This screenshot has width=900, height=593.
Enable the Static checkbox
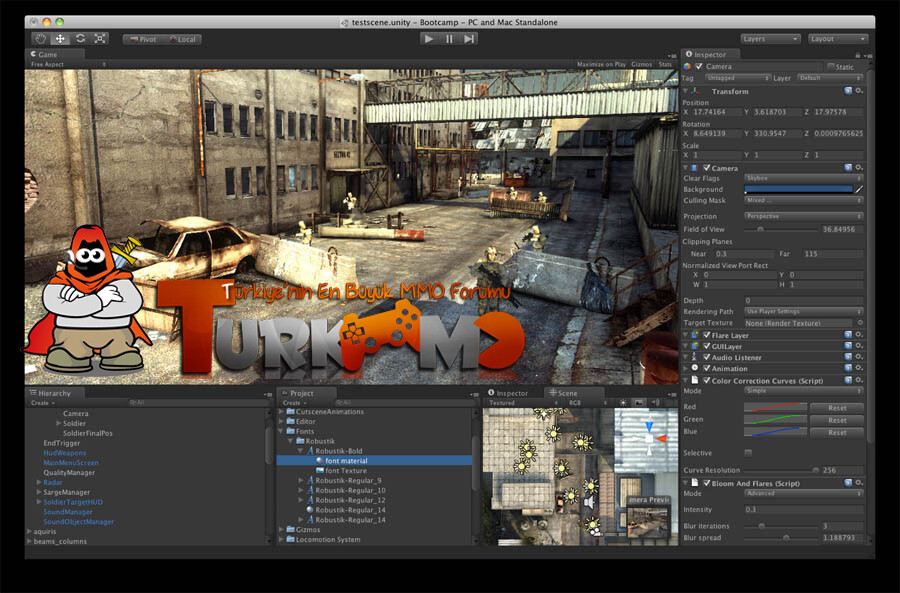pos(831,67)
